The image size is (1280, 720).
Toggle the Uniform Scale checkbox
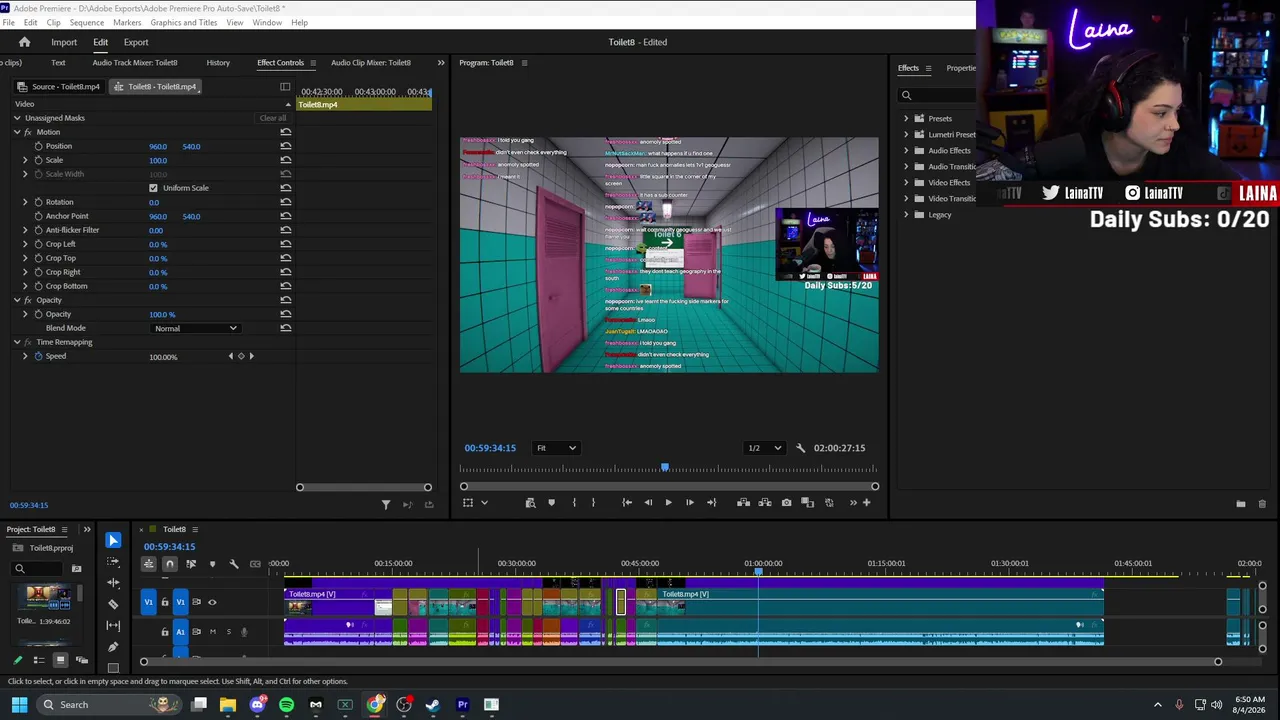pyautogui.click(x=153, y=188)
